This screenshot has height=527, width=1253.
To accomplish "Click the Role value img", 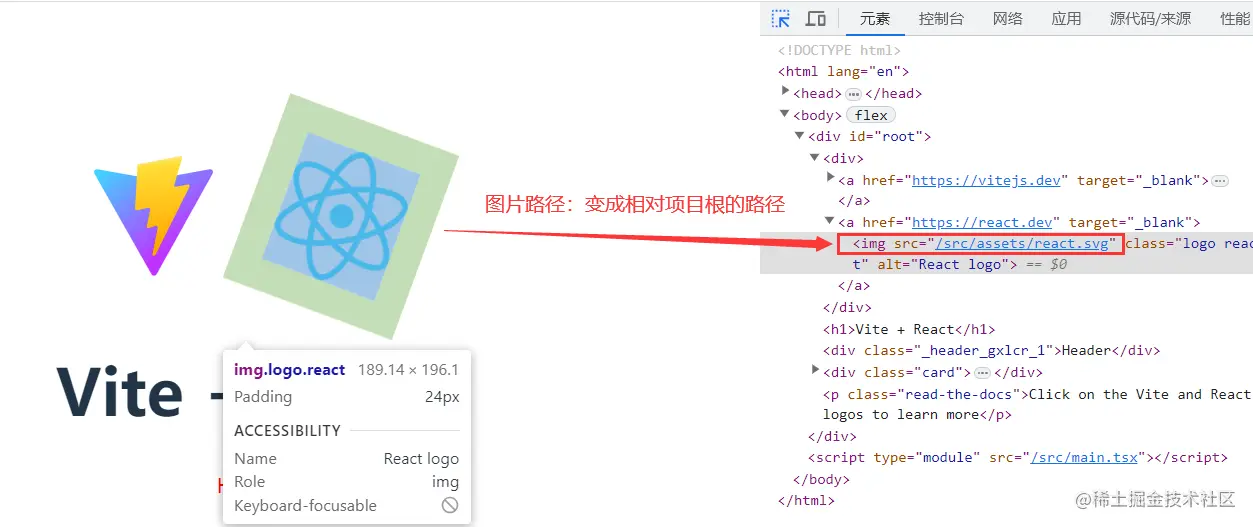I will click(445, 482).
